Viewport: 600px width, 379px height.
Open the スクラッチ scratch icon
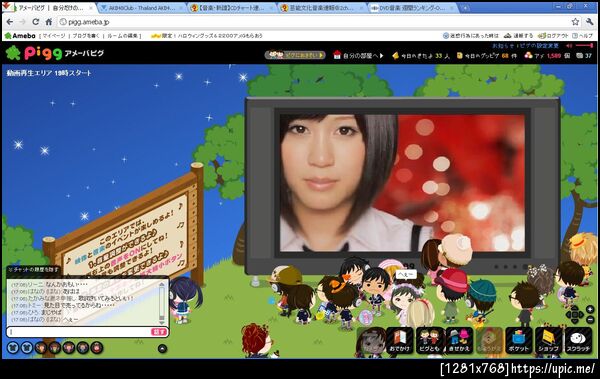[578, 340]
